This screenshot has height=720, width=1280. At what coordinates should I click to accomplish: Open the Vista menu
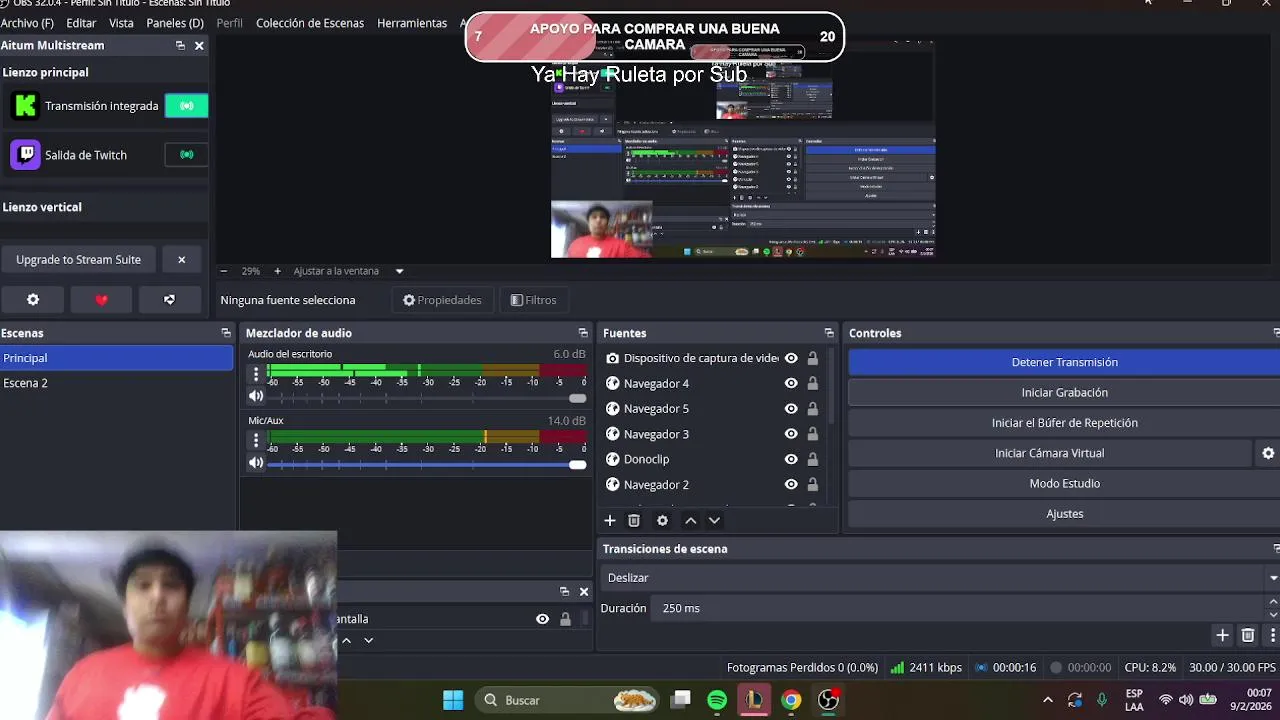pos(121,23)
